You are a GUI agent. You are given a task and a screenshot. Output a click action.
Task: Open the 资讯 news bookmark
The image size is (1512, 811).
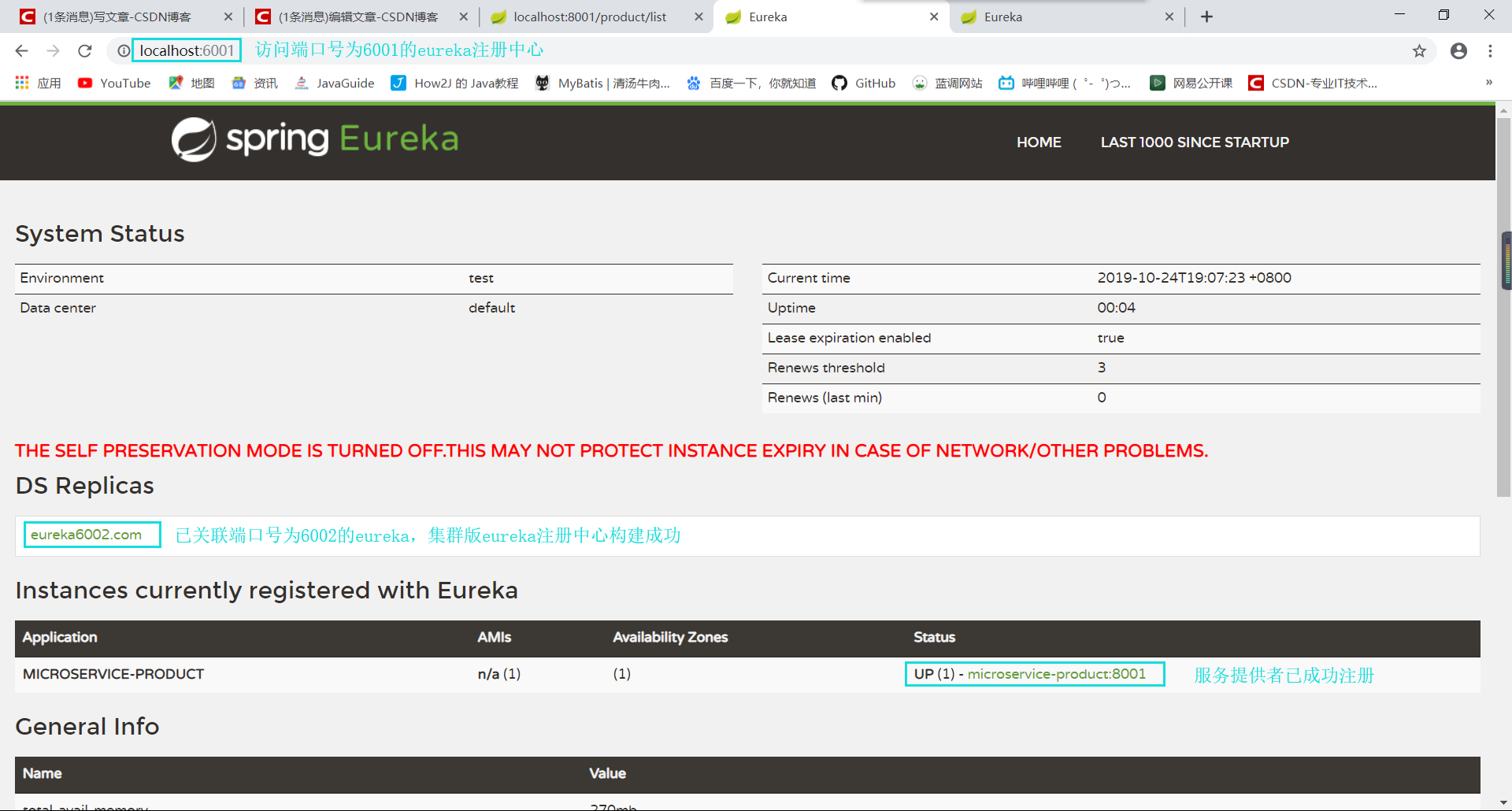(254, 83)
